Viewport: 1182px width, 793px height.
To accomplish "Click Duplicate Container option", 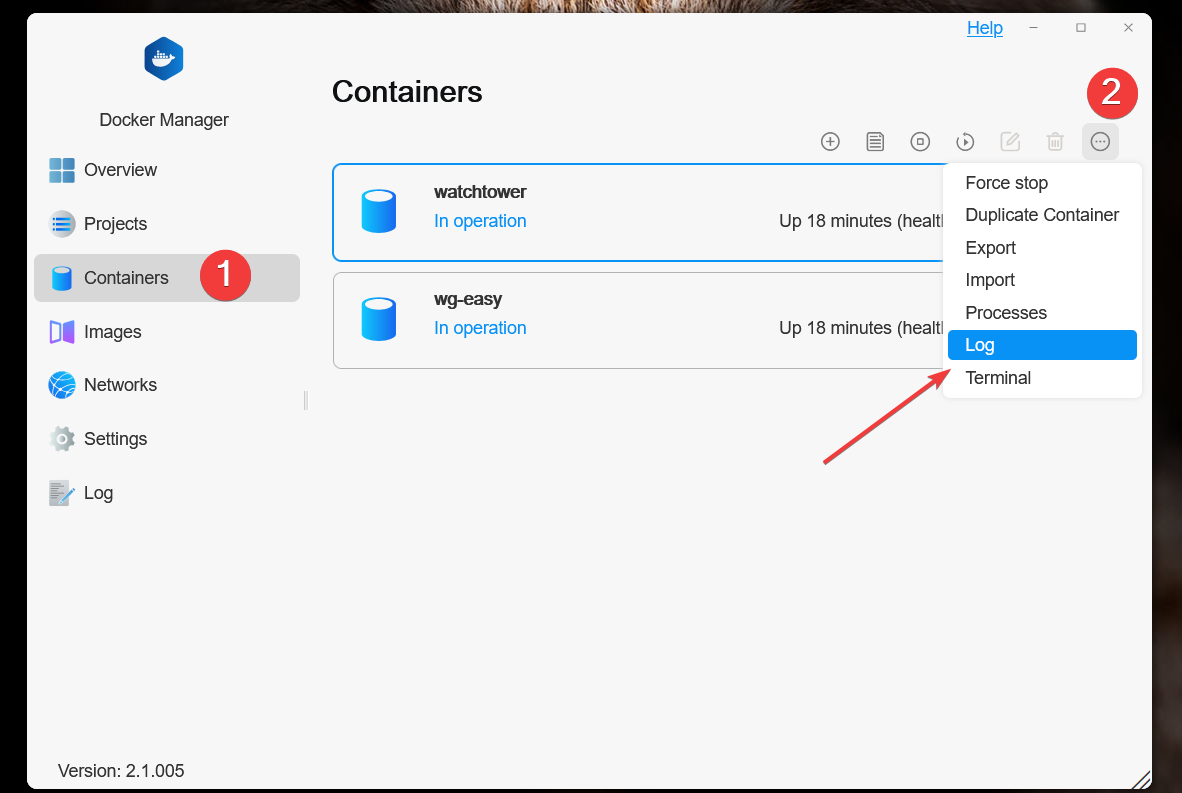I will tap(1041, 215).
